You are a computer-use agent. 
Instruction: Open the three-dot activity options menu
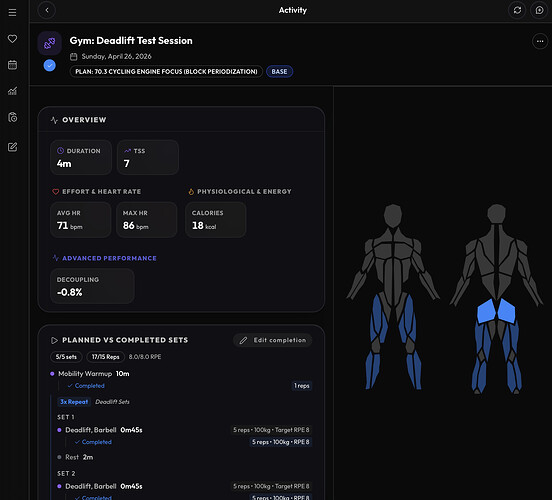tap(540, 41)
